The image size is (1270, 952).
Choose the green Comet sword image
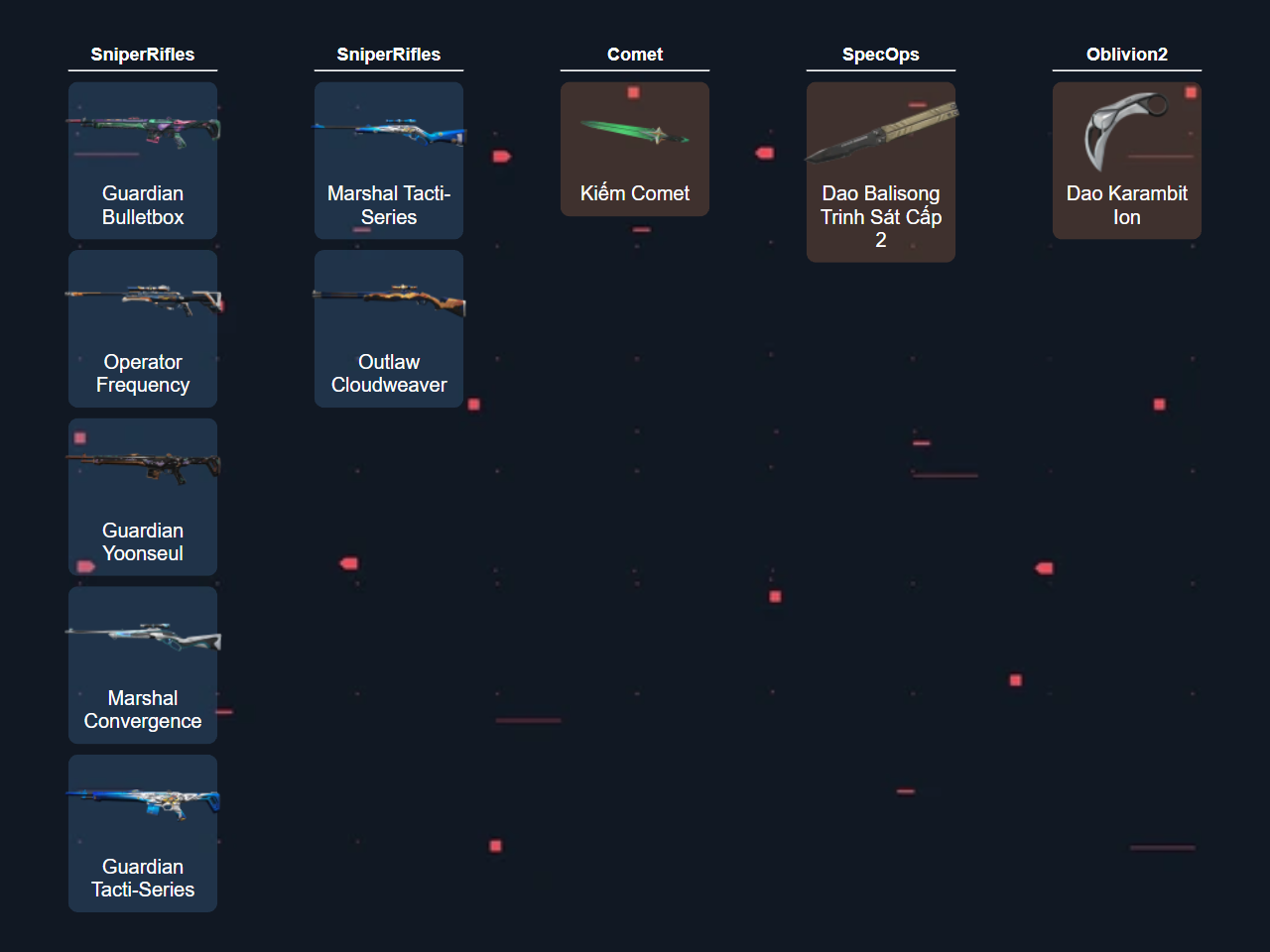[635, 132]
